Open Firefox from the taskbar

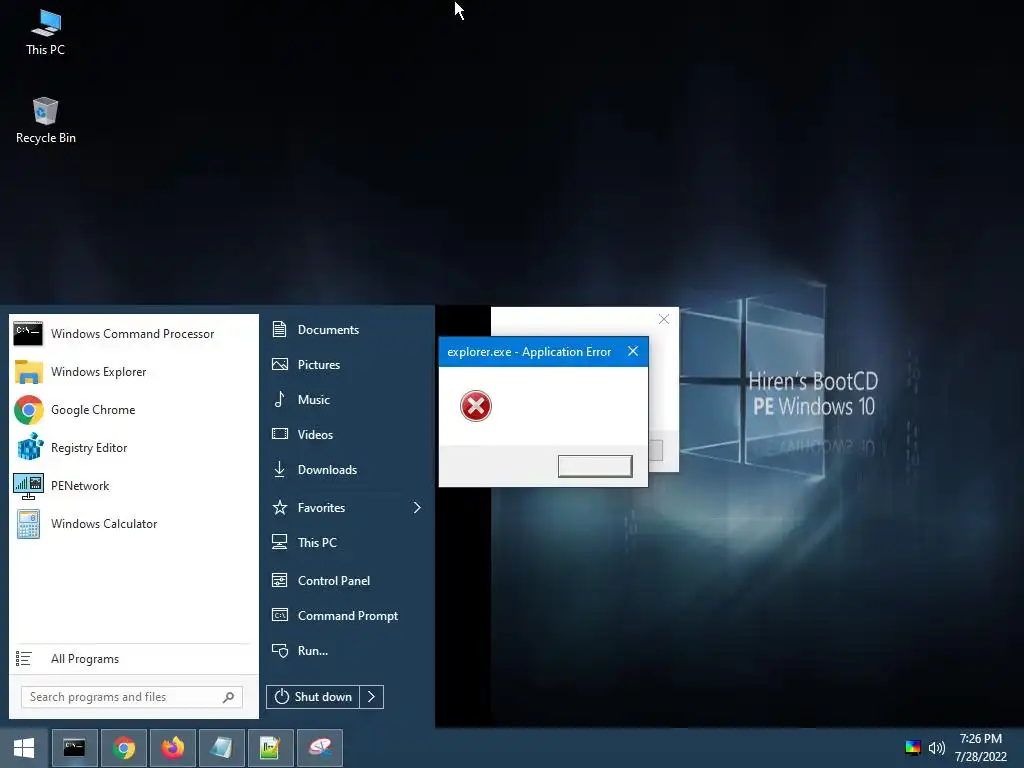pyautogui.click(x=172, y=748)
